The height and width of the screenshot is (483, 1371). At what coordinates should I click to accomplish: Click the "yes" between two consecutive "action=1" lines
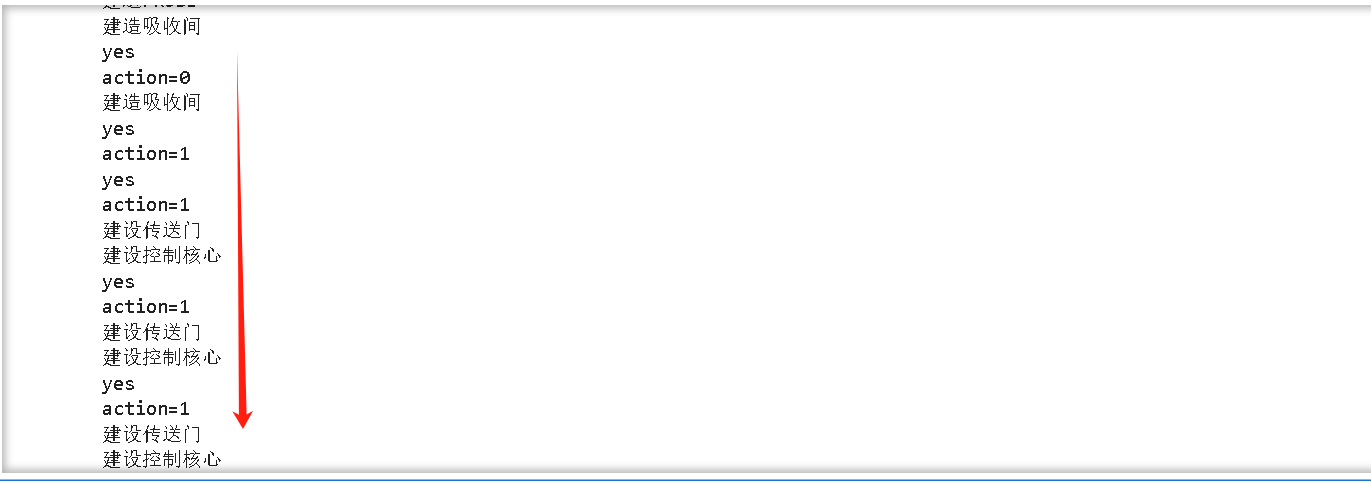118,181
